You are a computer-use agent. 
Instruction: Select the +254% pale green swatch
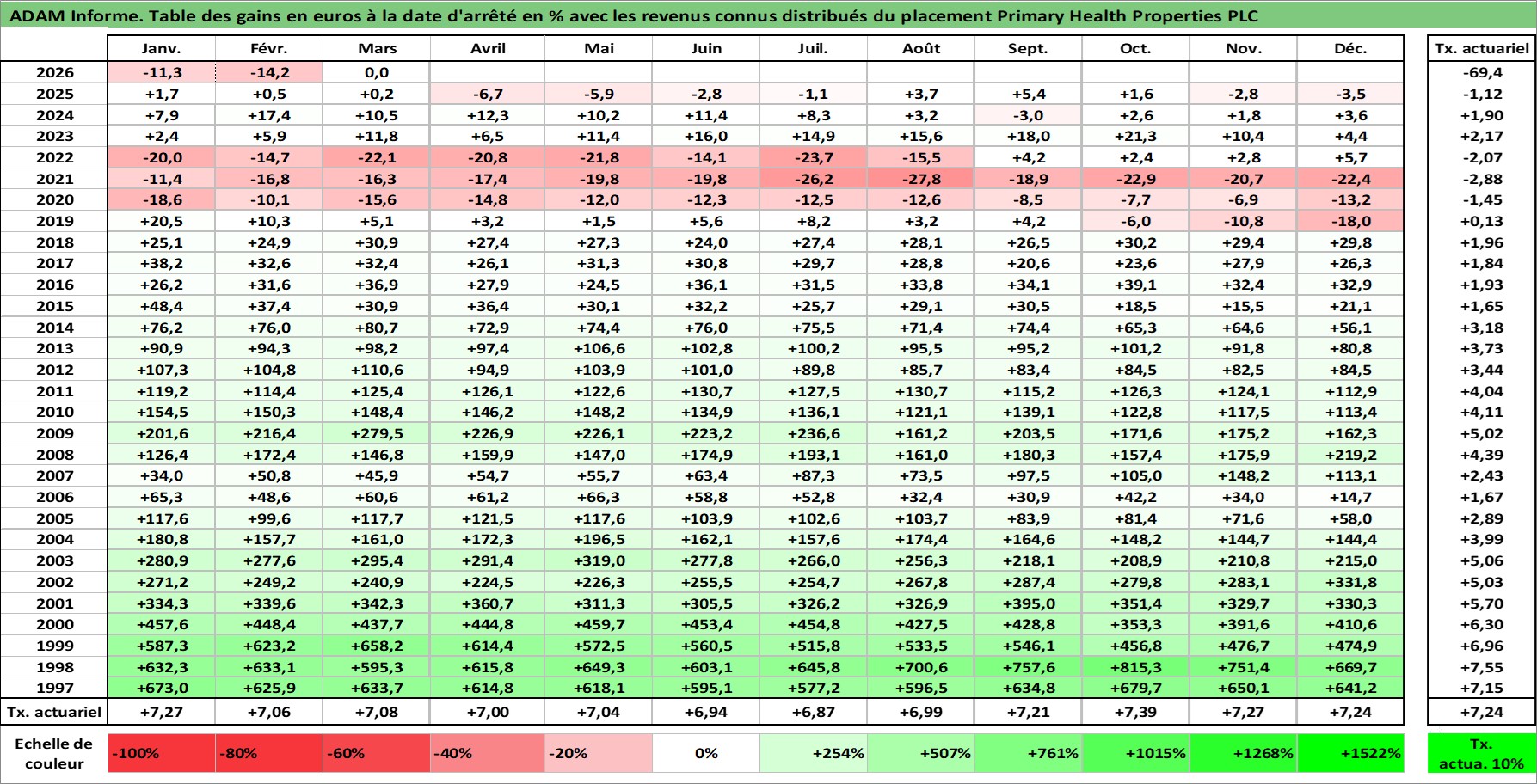[814, 753]
